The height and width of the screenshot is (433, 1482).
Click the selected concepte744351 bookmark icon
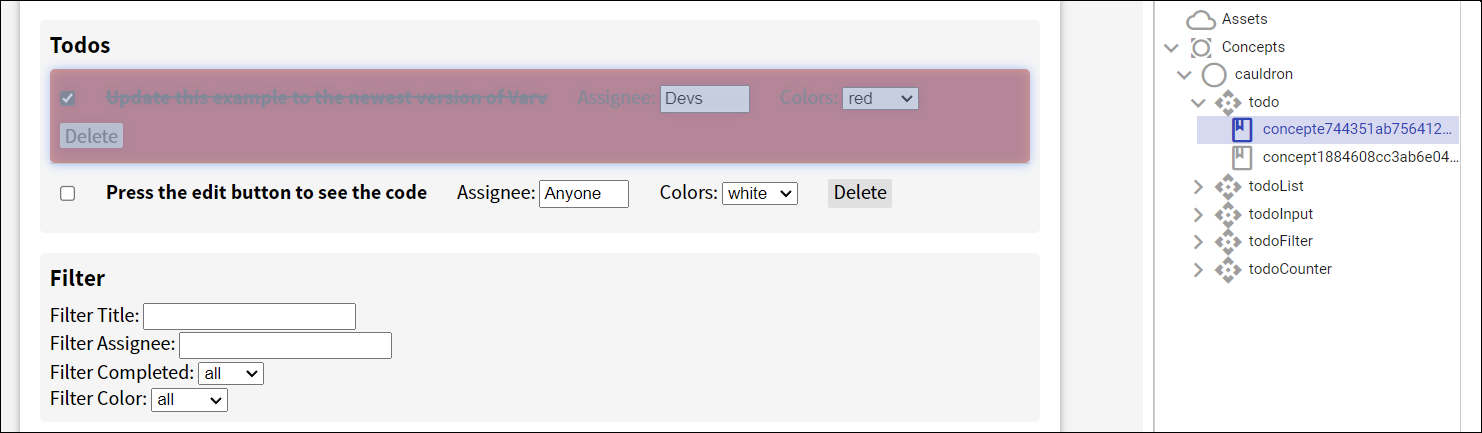point(1241,129)
